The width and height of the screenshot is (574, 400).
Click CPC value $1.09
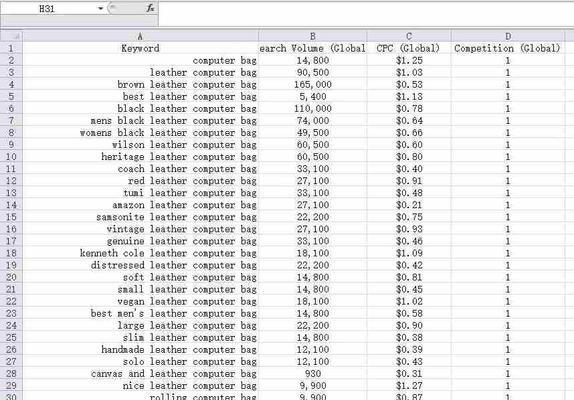409,253
